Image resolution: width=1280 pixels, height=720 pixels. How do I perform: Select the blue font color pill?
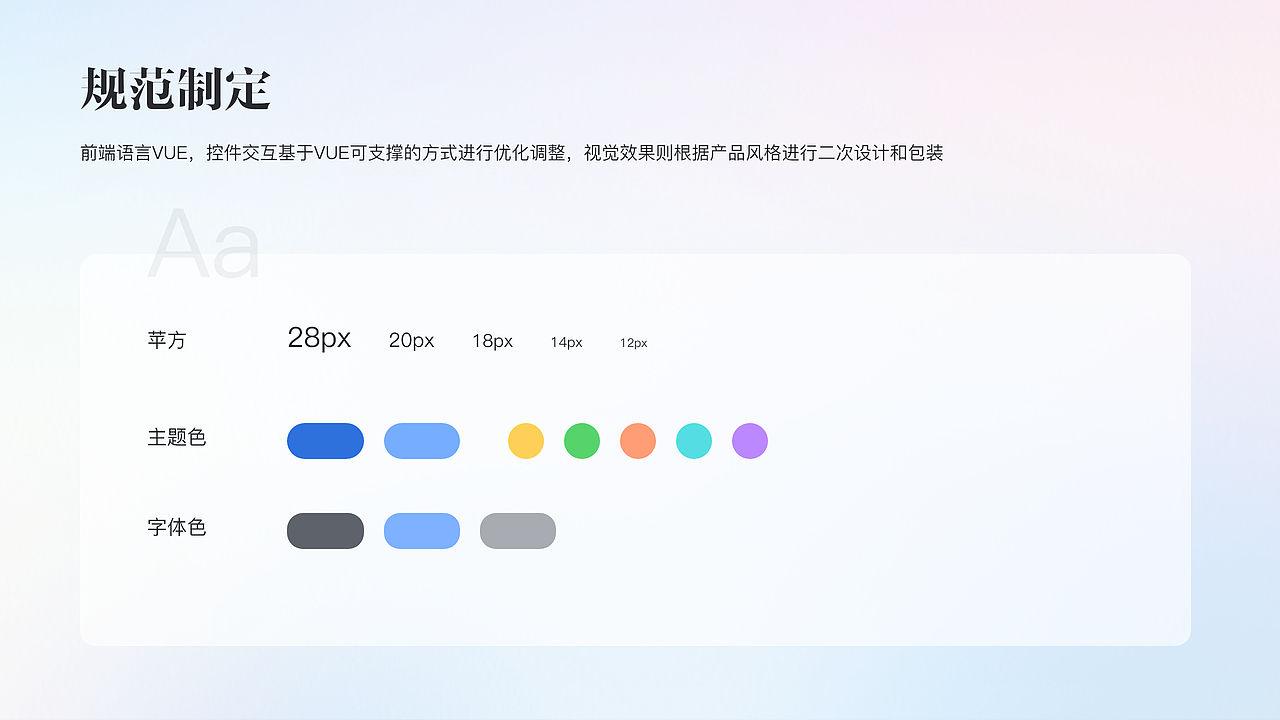tap(421, 530)
